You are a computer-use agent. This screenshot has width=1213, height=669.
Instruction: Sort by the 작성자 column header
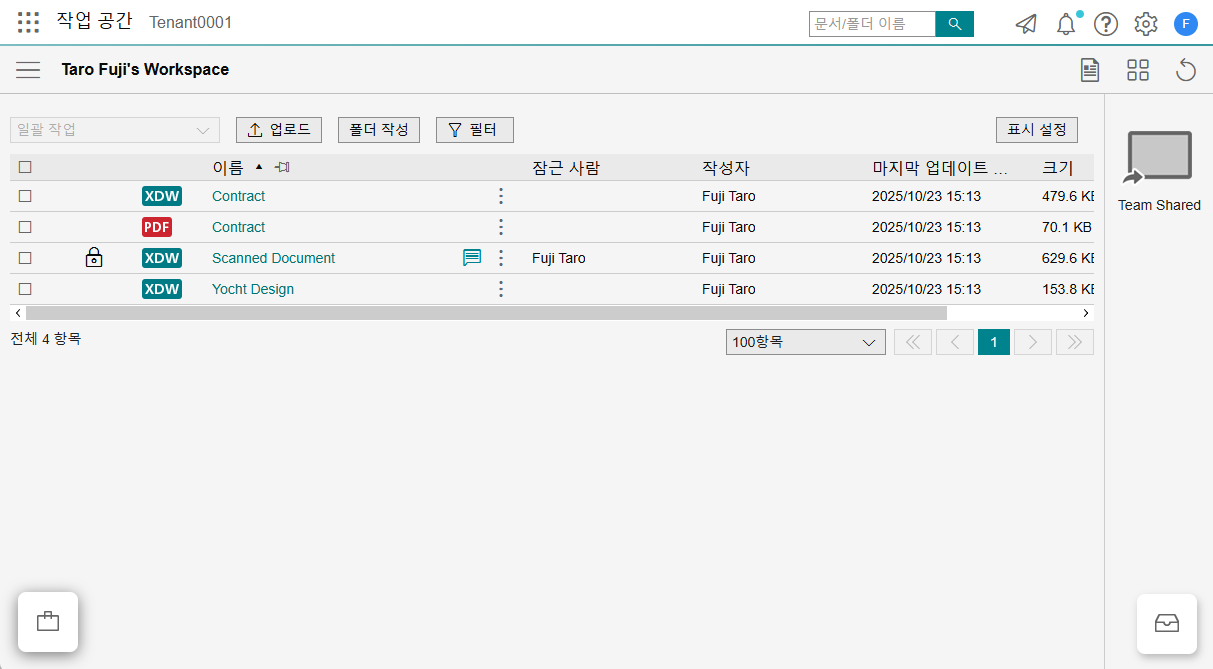click(726, 168)
